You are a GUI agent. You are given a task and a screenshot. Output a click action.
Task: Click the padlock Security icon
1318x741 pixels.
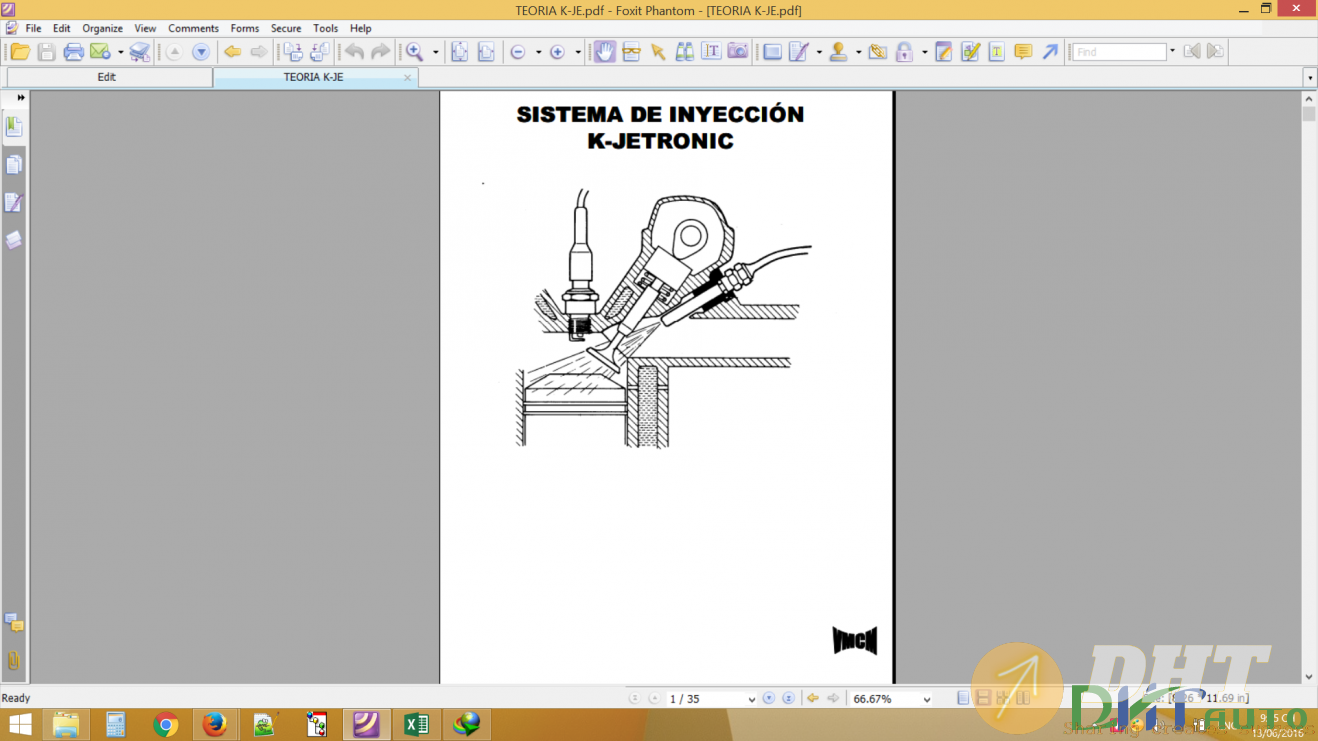tap(904, 52)
